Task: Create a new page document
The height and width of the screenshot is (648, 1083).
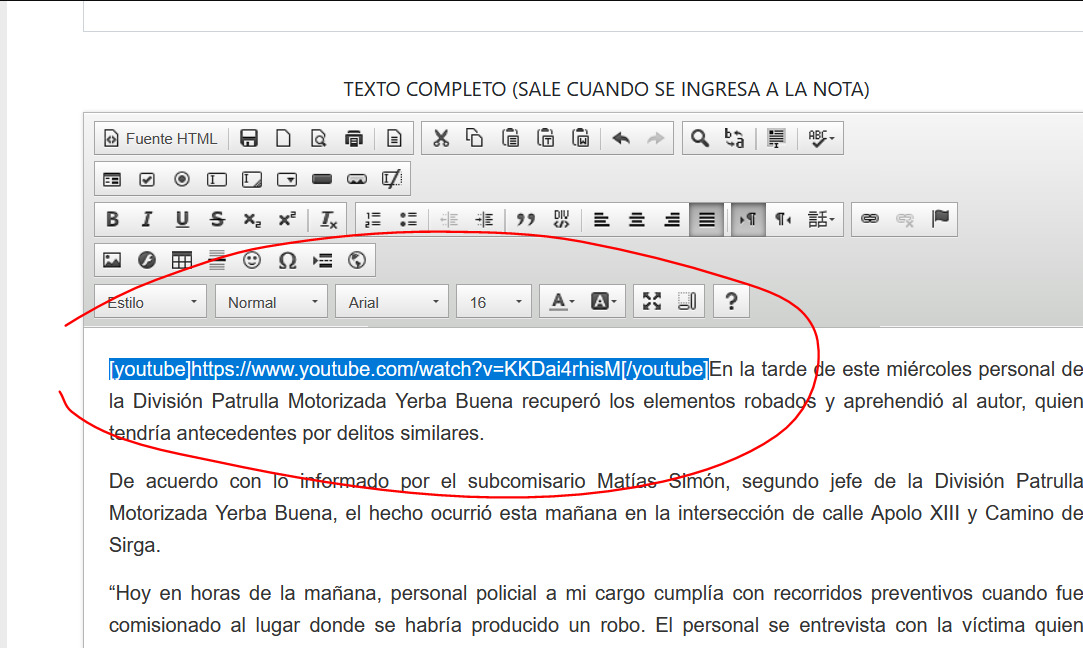Action: [283, 138]
